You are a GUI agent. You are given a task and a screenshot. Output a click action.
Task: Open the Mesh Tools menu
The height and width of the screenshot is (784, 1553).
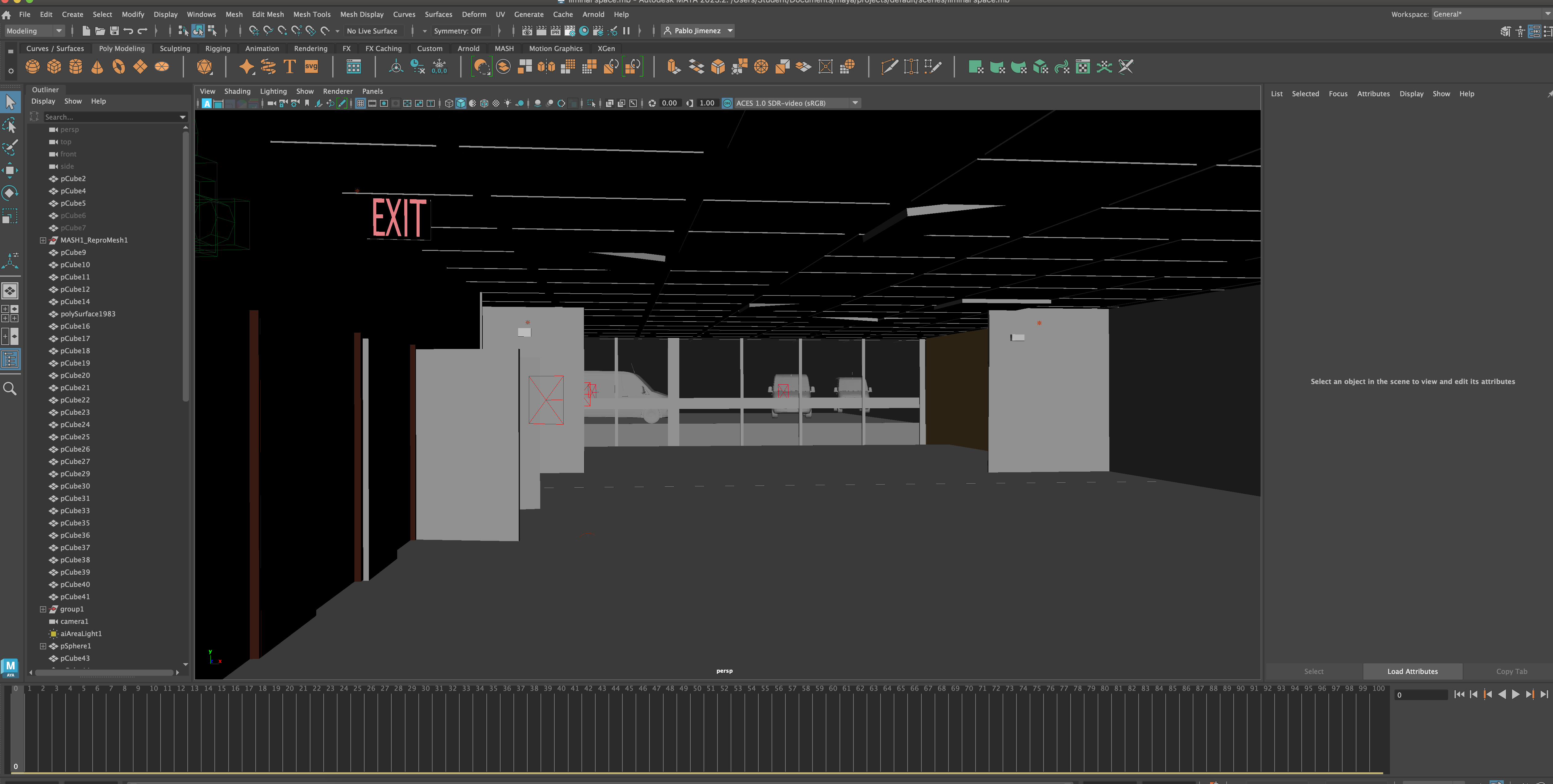coord(312,14)
